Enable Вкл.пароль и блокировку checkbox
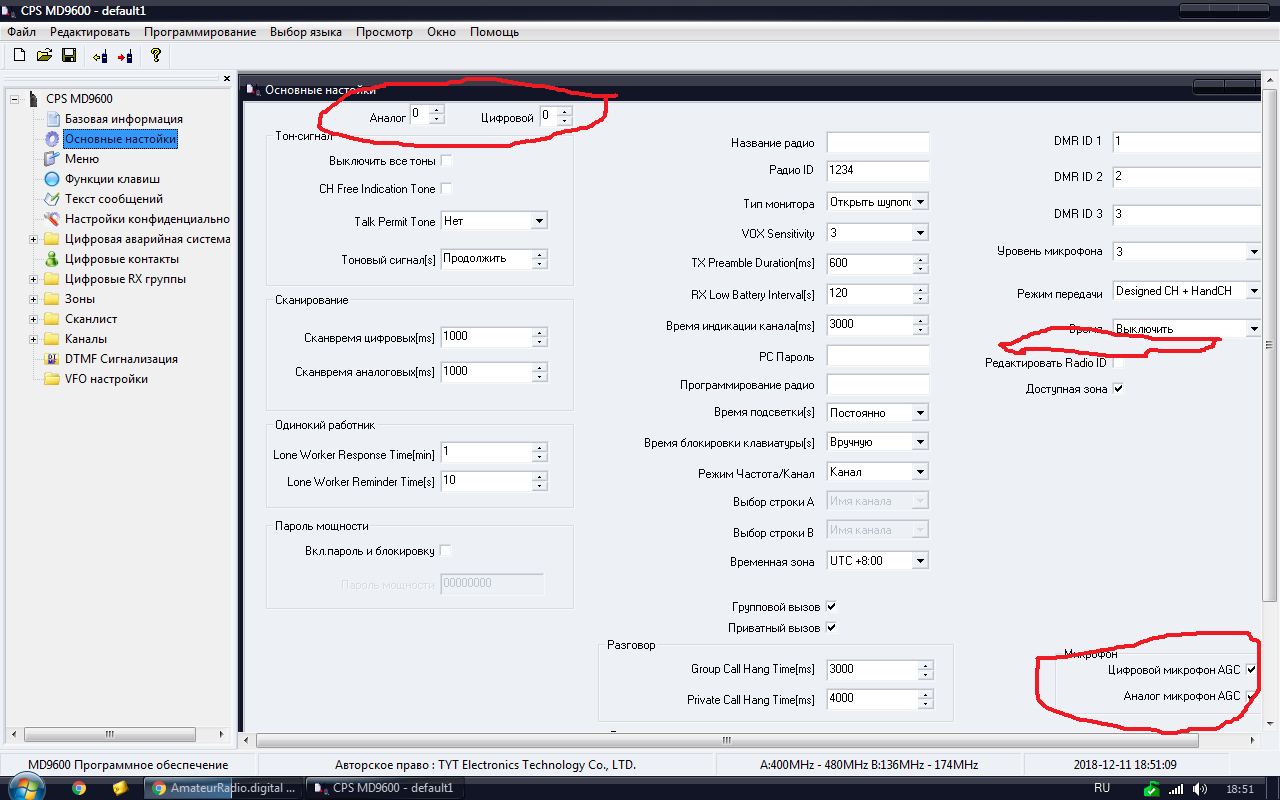 [x=446, y=551]
